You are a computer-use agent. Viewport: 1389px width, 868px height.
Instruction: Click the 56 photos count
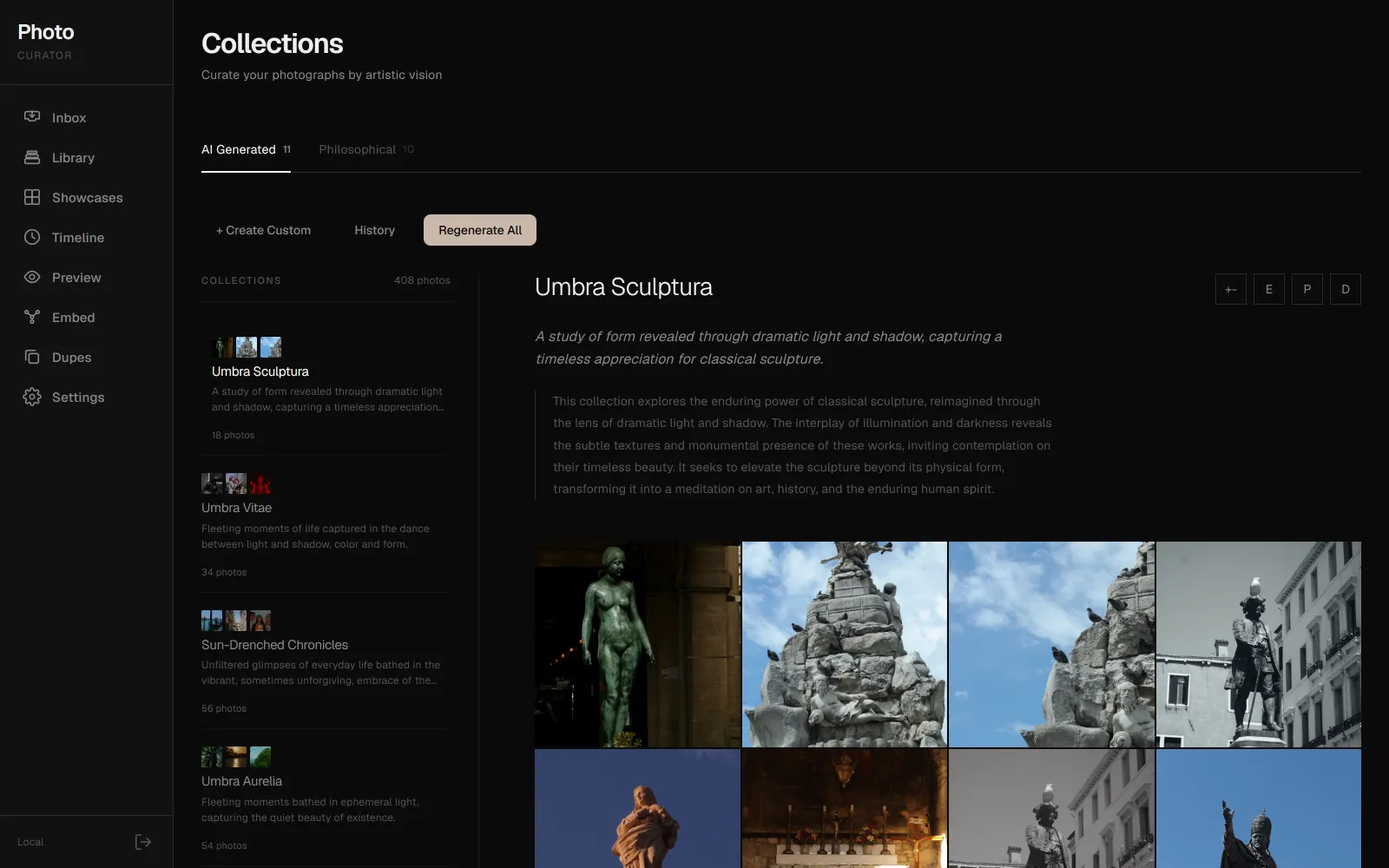point(224,708)
